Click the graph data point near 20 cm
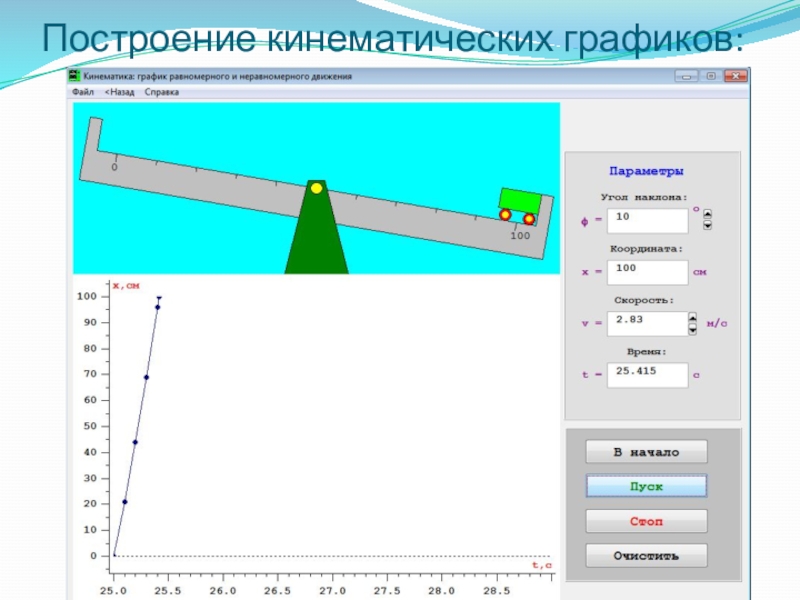The height and width of the screenshot is (600, 800). point(125,502)
